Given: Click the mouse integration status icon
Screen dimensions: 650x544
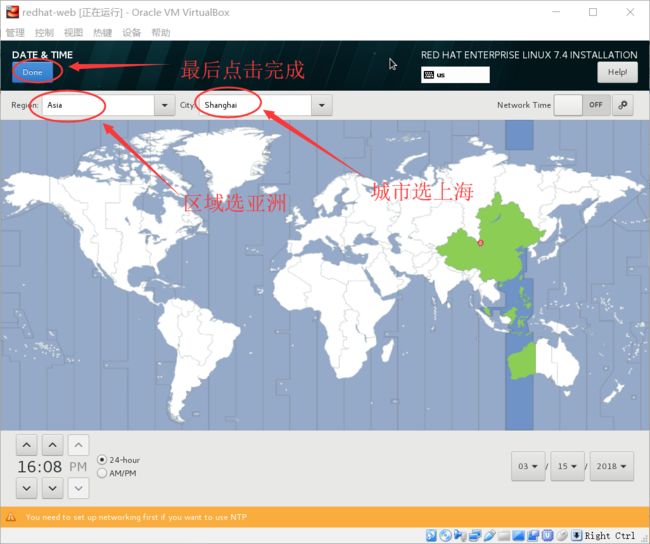Looking at the screenshot, I should coord(562,535).
